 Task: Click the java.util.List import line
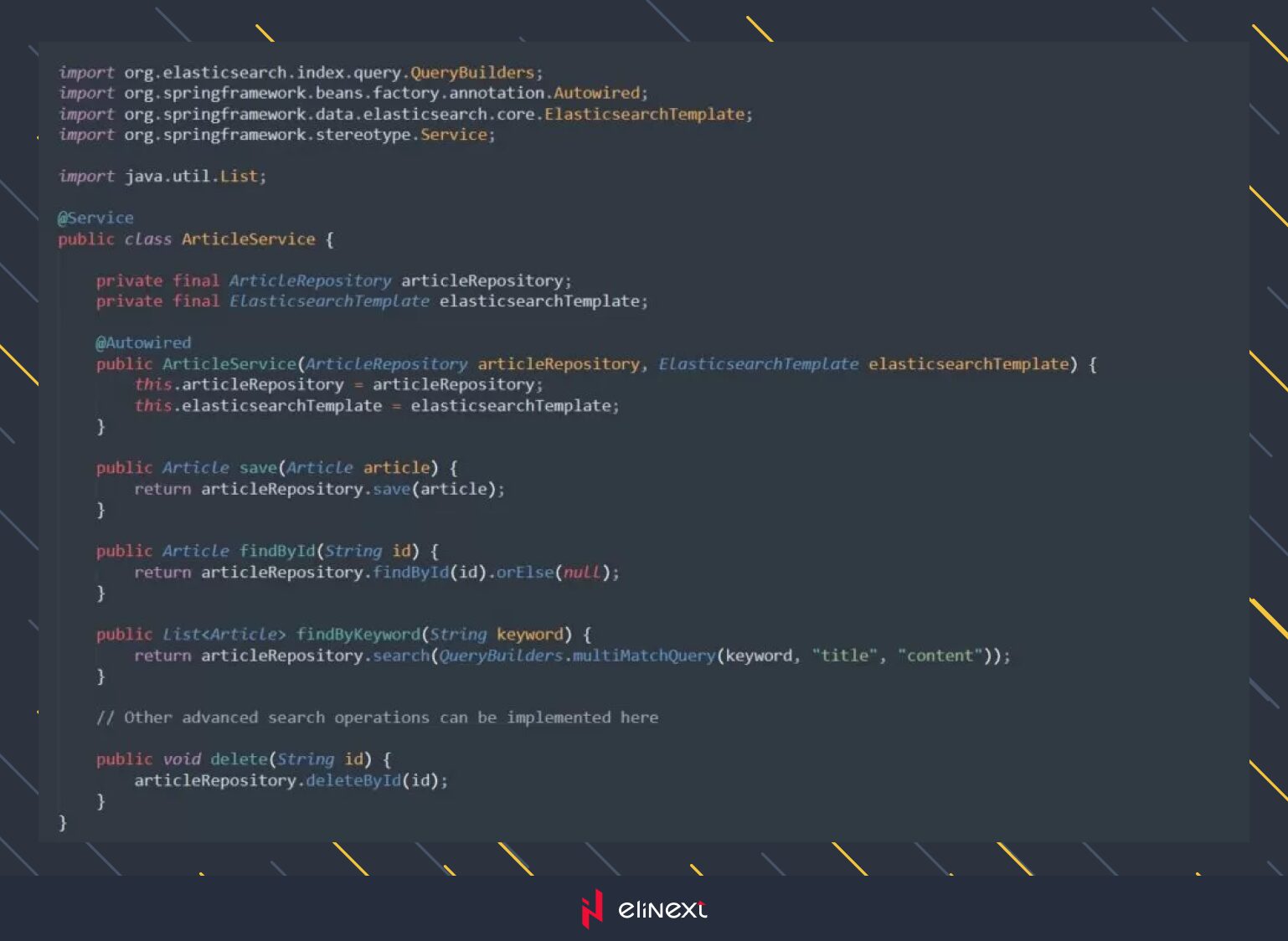[162, 177]
